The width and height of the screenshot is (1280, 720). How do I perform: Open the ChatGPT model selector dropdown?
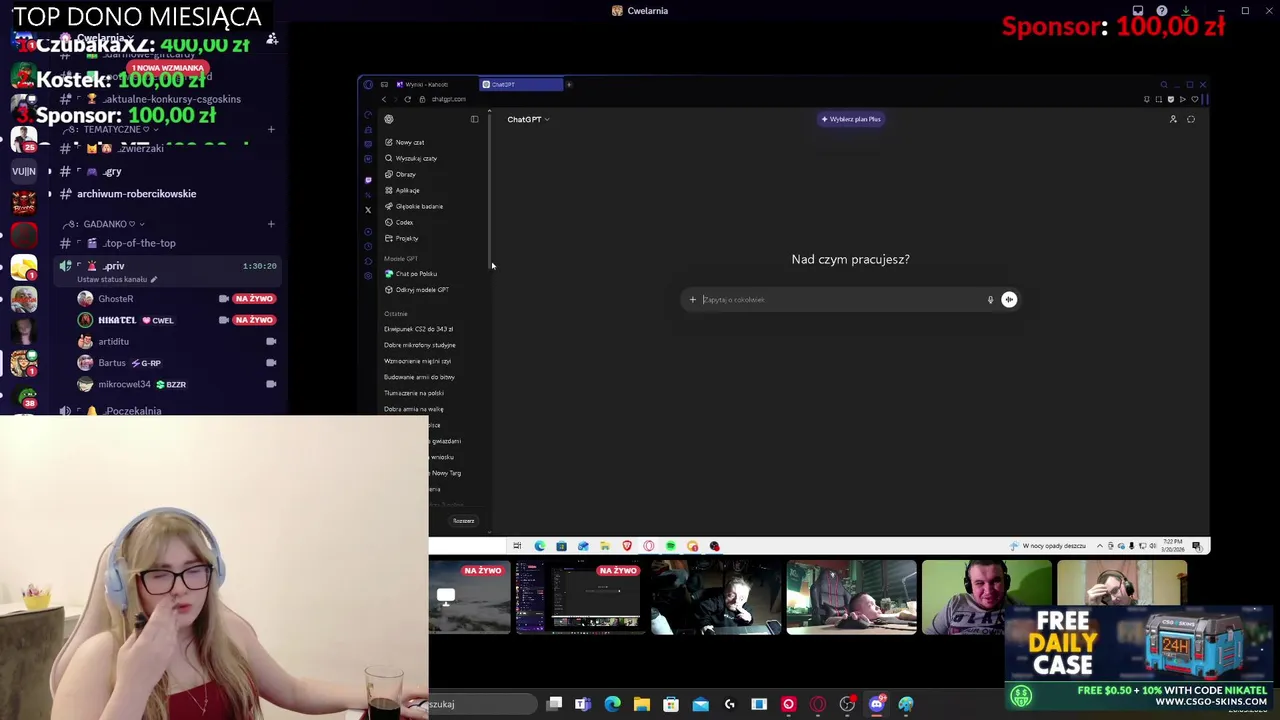(528, 119)
